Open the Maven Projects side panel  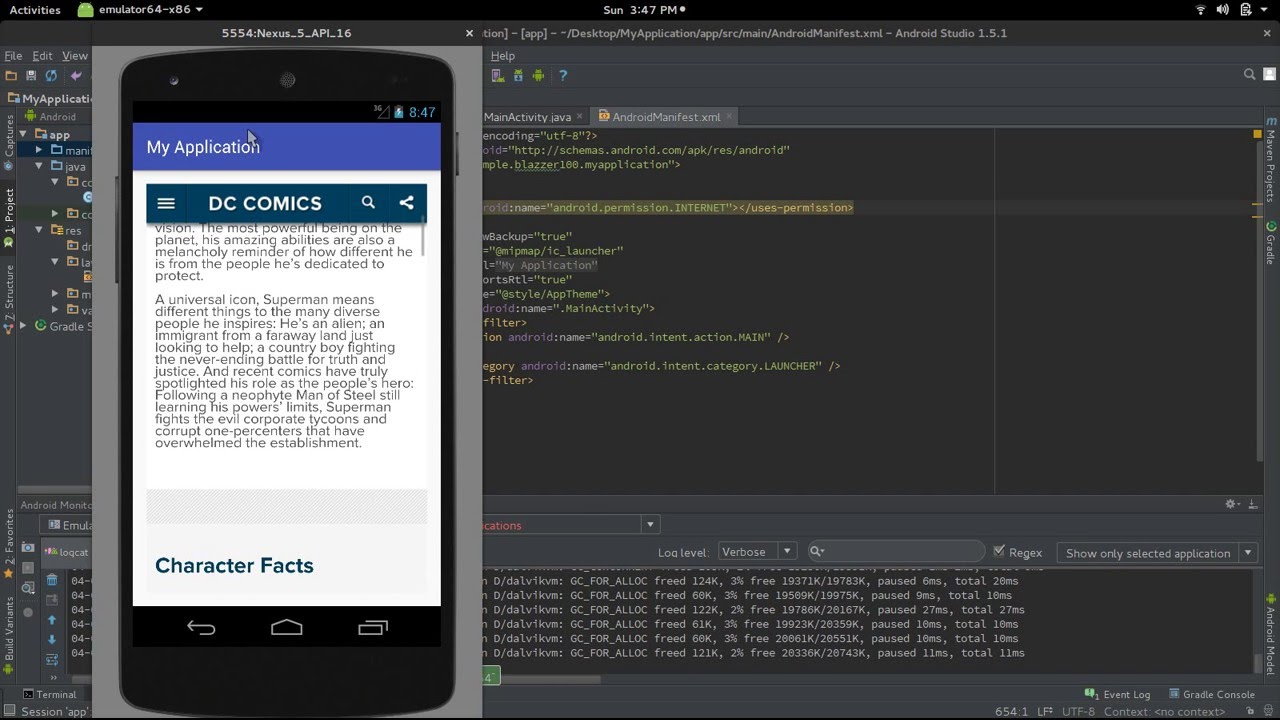pos(1271,159)
